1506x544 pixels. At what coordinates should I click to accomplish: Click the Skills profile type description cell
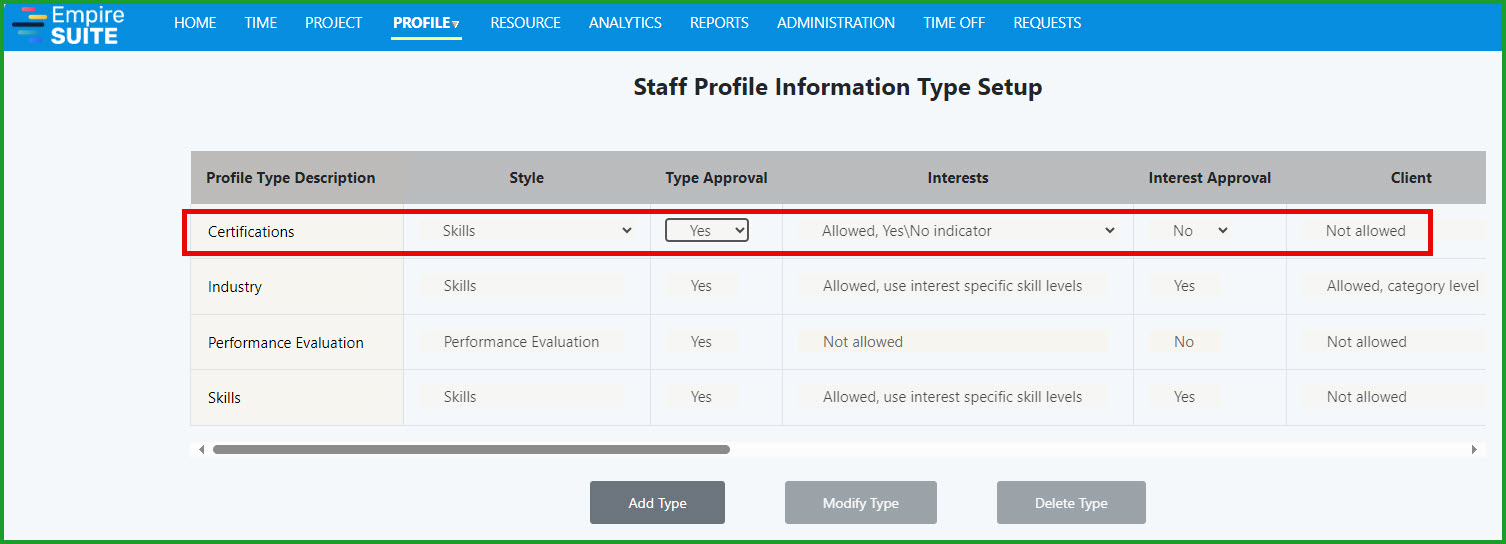click(x=225, y=398)
